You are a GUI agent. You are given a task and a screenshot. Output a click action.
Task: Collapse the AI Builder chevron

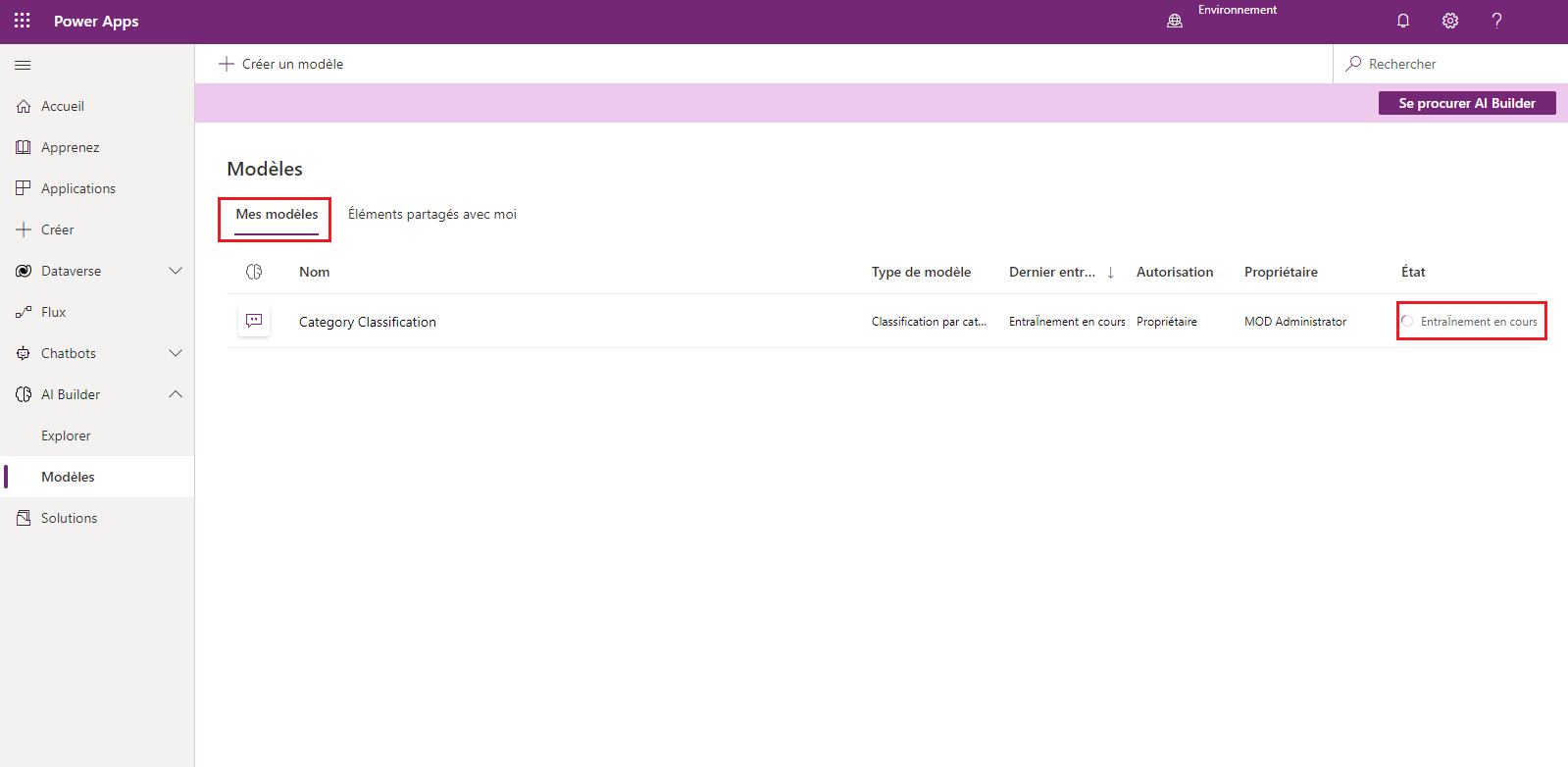176,394
